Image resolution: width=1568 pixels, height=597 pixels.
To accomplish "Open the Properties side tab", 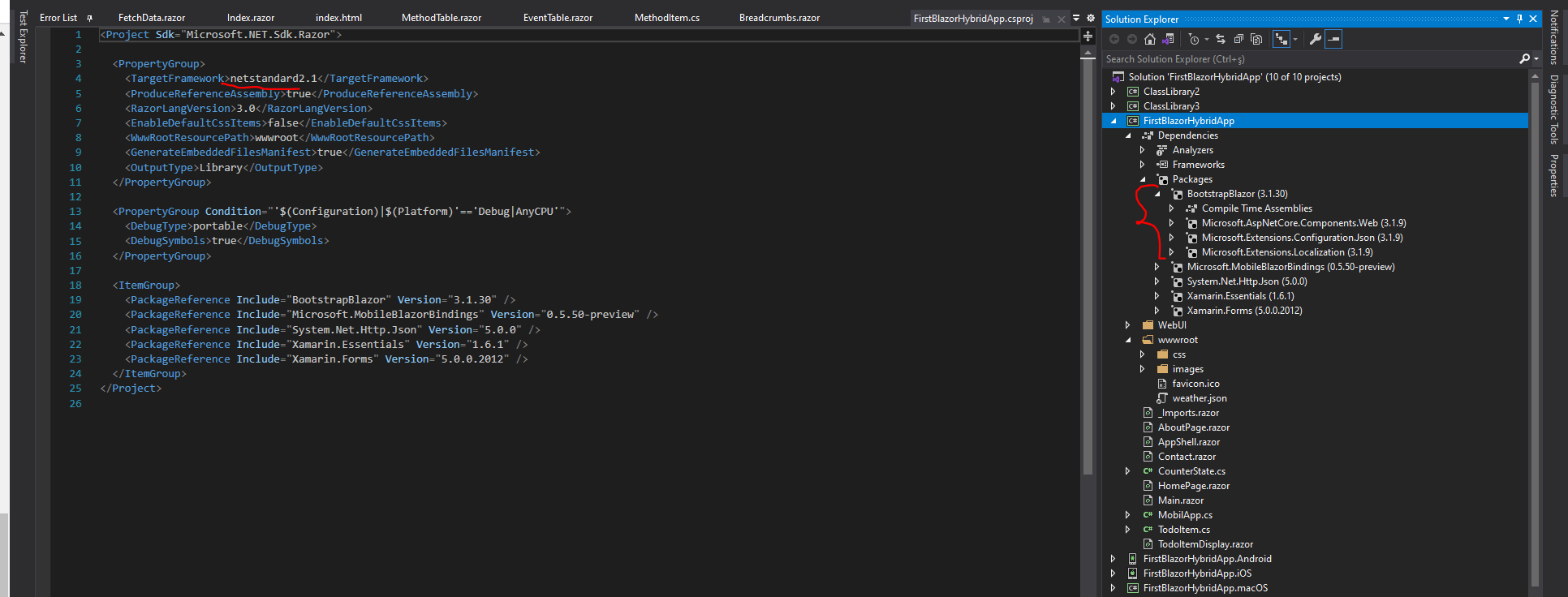I will click(x=1553, y=175).
